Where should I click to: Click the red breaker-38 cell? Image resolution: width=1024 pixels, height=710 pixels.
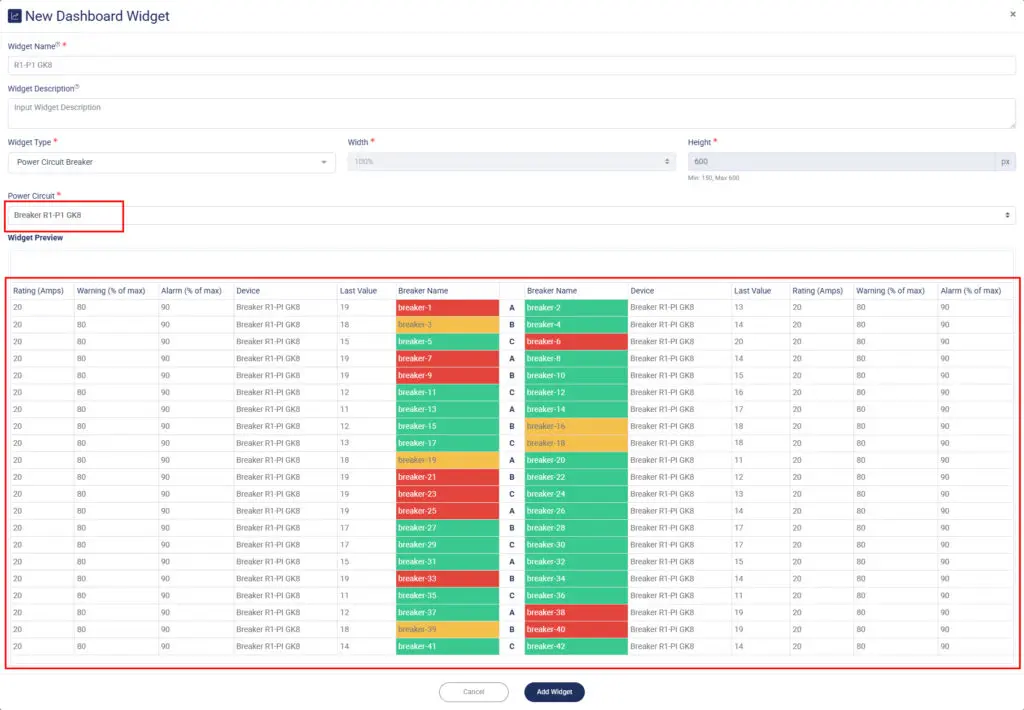pos(576,613)
